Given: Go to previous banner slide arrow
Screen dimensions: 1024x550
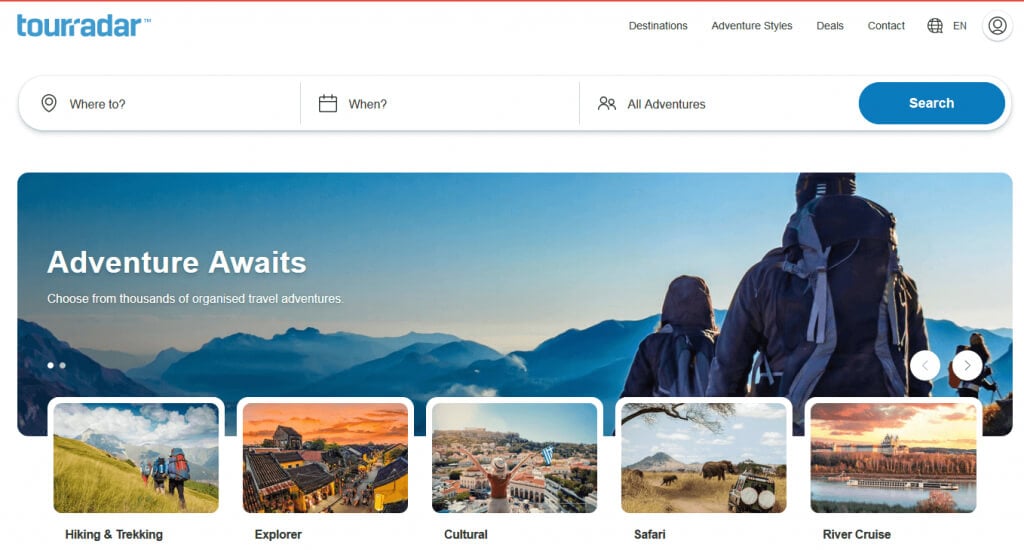Looking at the screenshot, I should [x=925, y=365].
